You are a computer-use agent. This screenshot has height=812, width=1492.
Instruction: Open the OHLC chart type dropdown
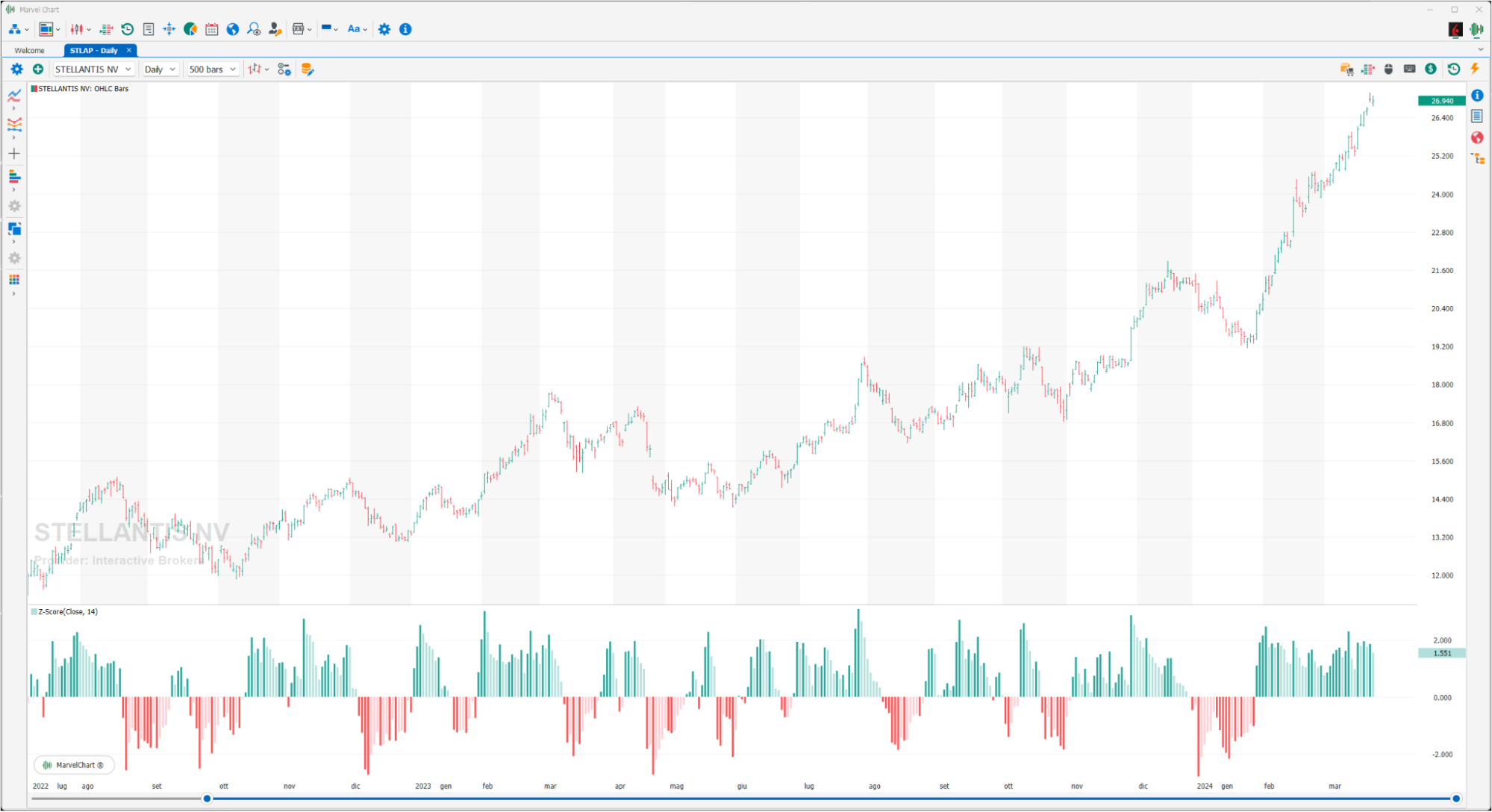[x=258, y=69]
